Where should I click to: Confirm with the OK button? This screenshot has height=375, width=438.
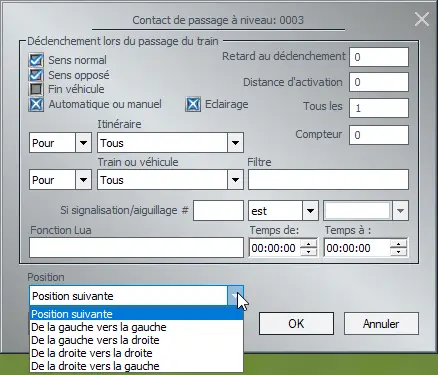coord(296,323)
